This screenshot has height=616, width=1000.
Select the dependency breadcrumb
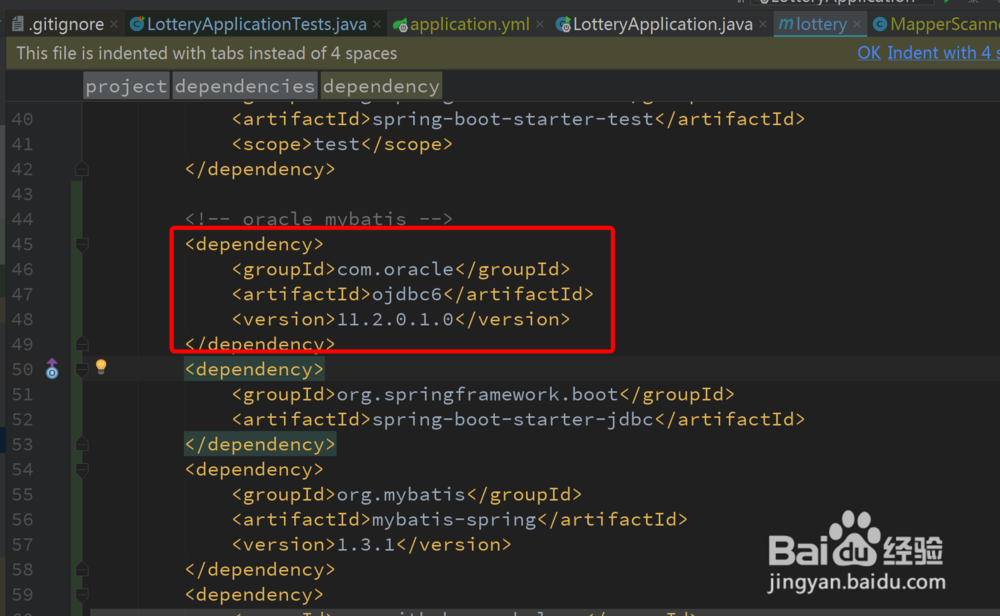pos(381,86)
